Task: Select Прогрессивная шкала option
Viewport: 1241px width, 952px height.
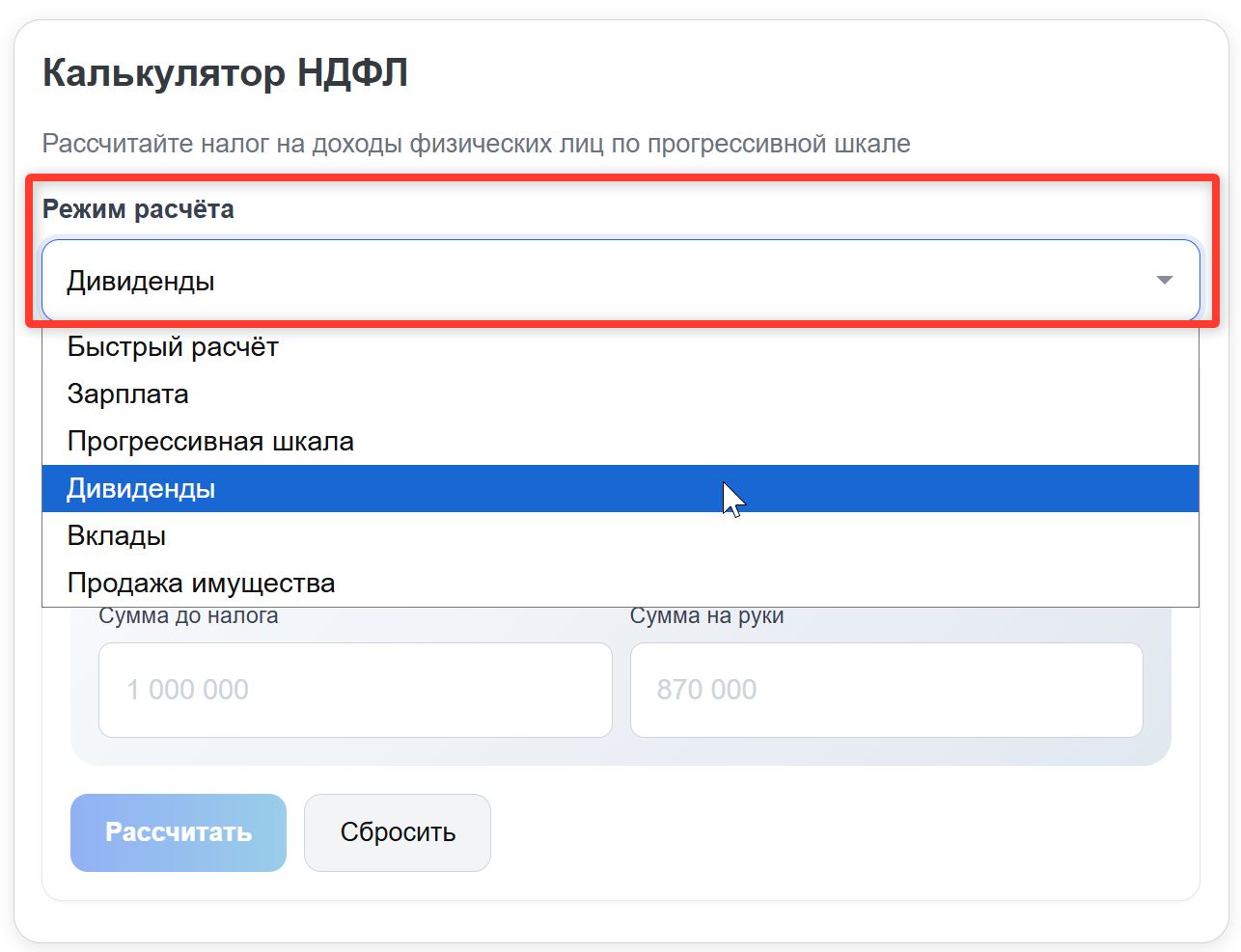Action: 620,442
